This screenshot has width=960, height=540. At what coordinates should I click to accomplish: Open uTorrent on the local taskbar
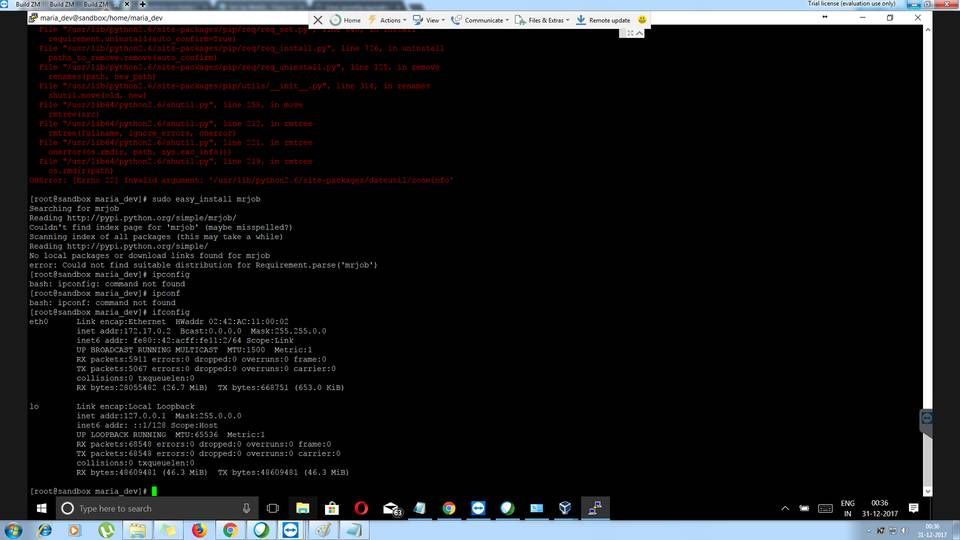click(x=107, y=530)
